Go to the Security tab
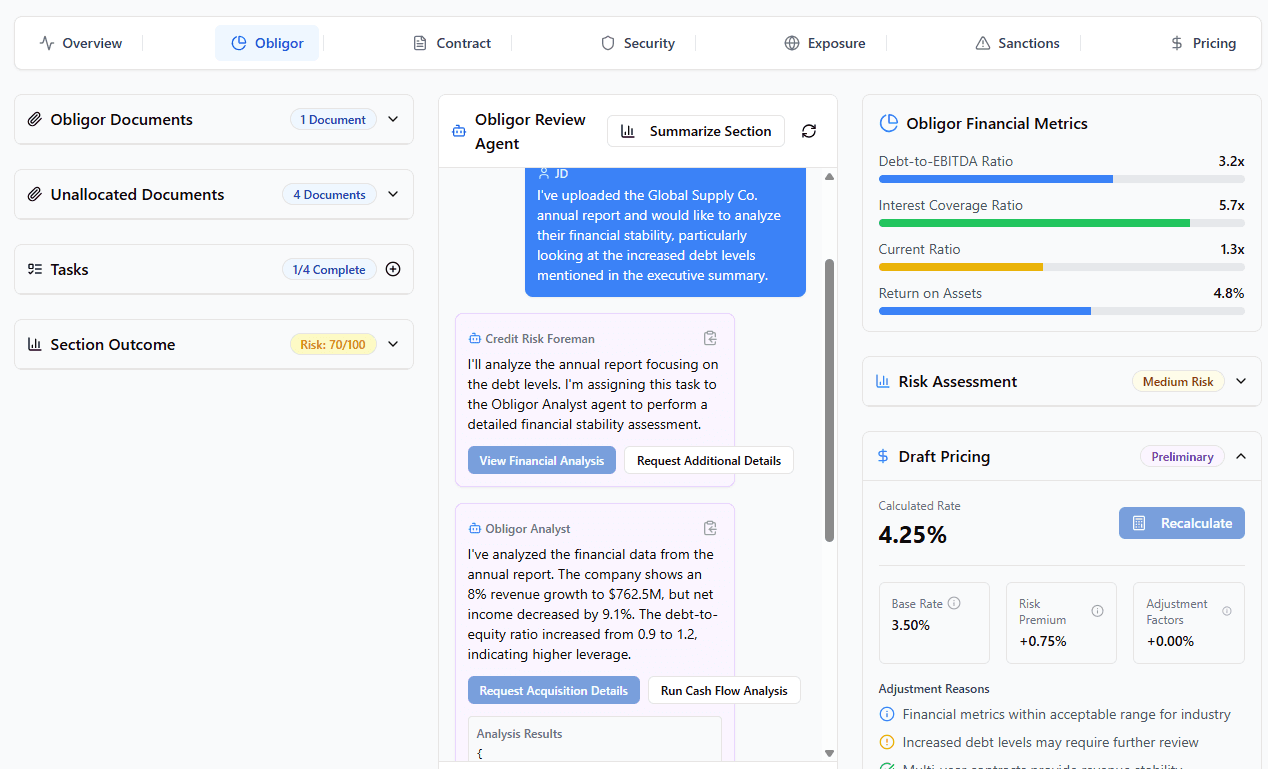Screen dimensions: 1268x769 coord(637,43)
